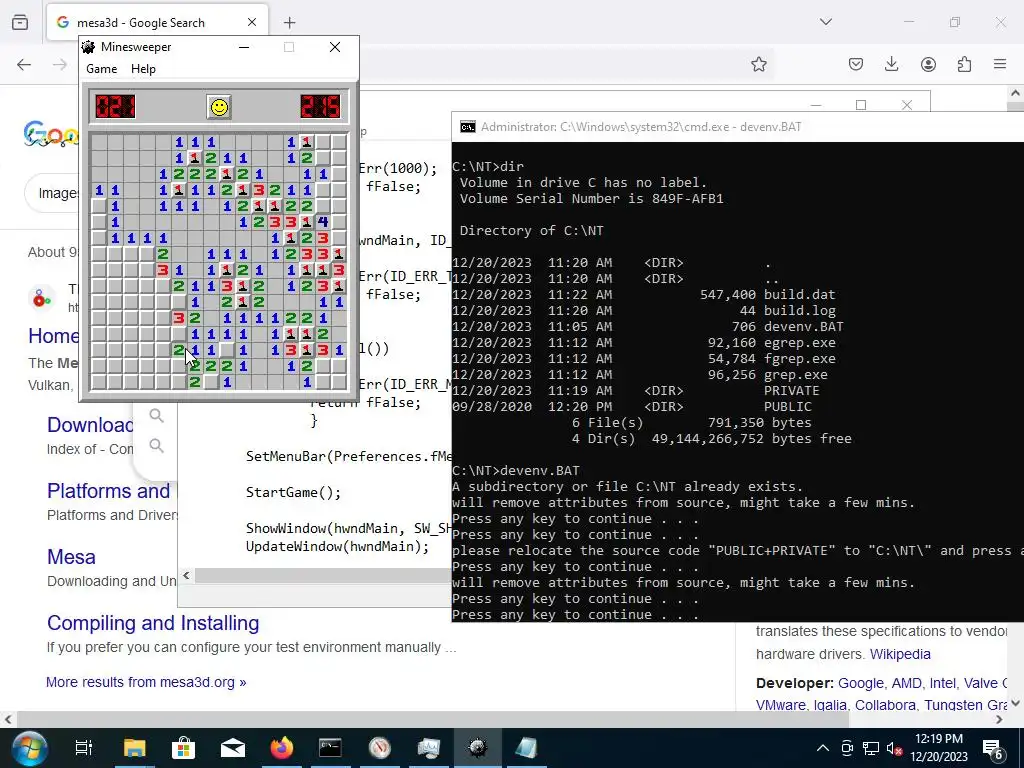
Task: Click 'StartGame();' line in code window
Action: pos(293,492)
